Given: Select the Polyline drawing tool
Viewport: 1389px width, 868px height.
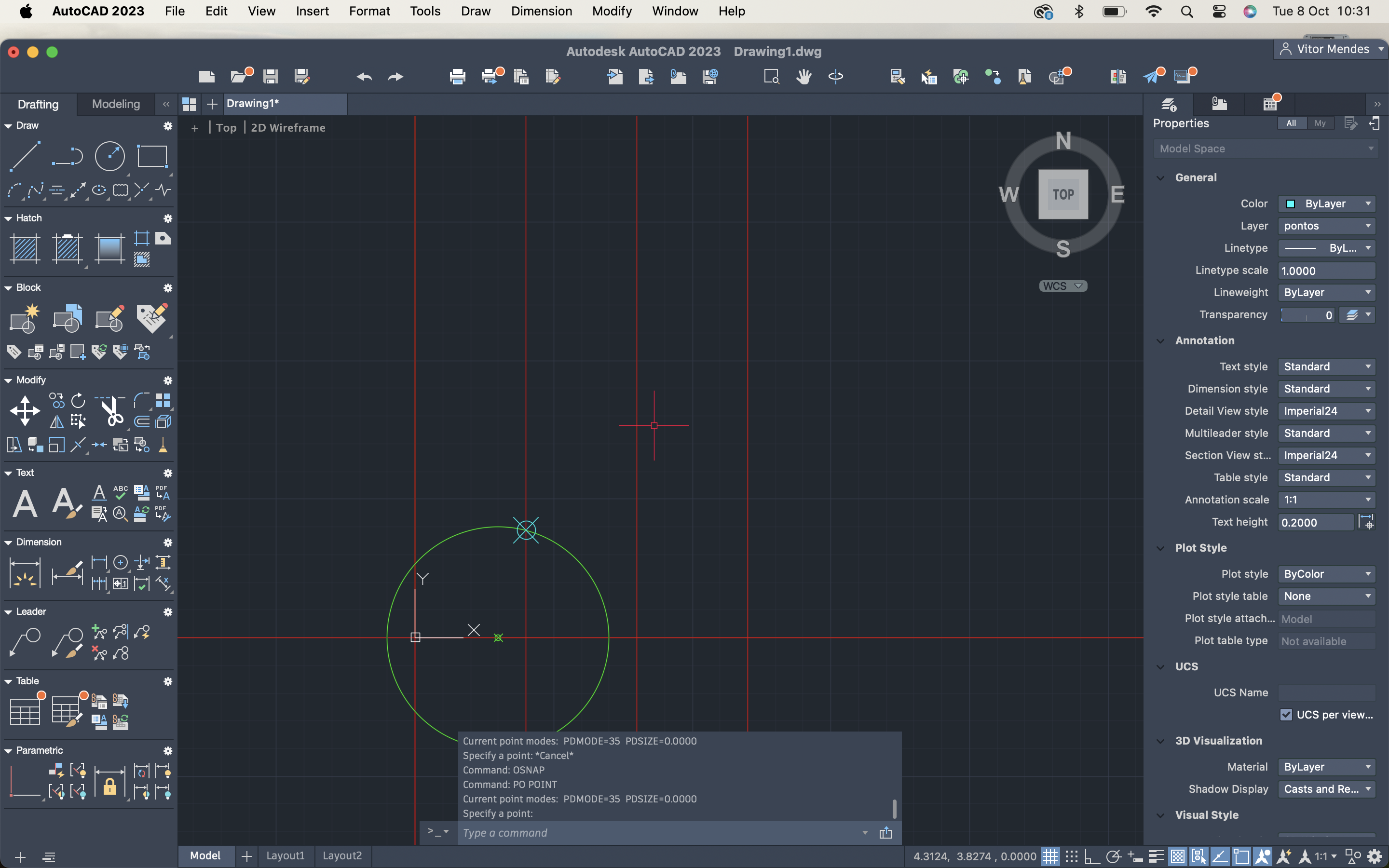Looking at the screenshot, I should point(67,156).
